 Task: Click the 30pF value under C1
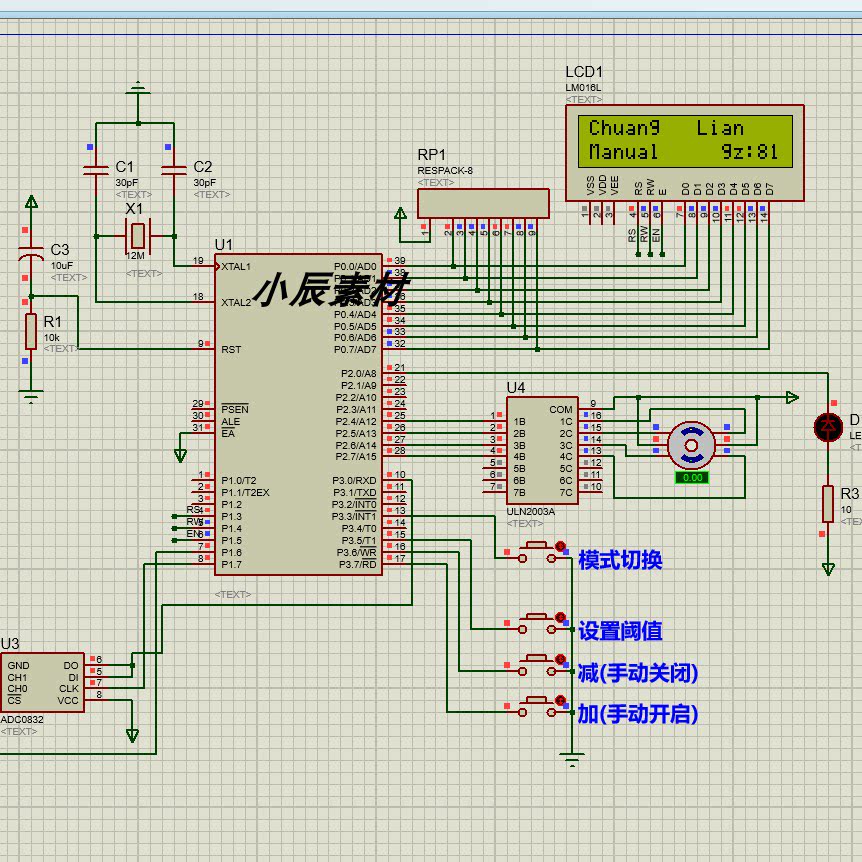(x=126, y=183)
